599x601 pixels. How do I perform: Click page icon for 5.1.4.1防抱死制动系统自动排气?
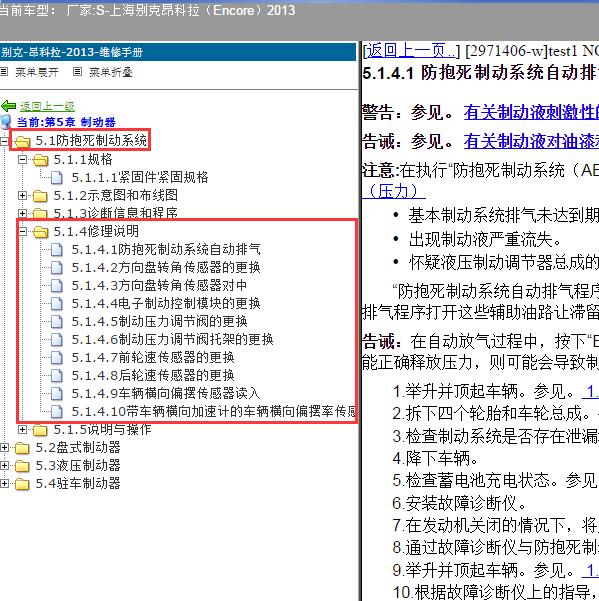(x=57, y=250)
